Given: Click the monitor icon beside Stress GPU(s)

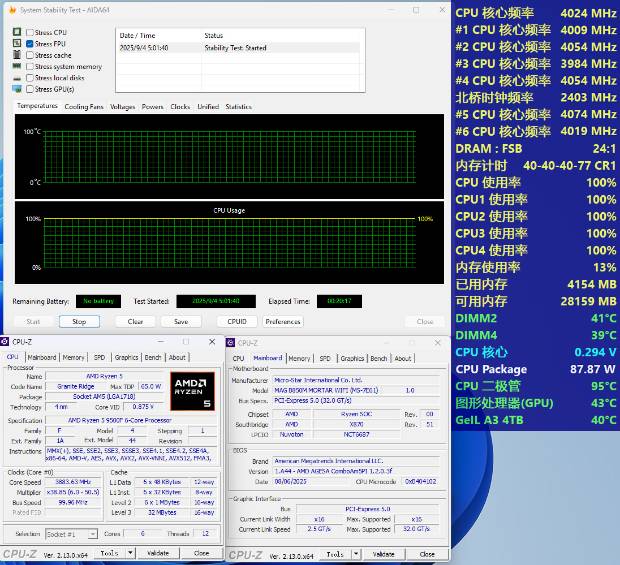Looking at the screenshot, I should pyautogui.click(x=17, y=89).
